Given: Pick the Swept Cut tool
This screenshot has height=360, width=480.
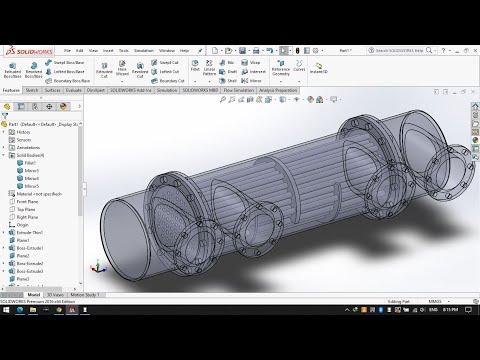Looking at the screenshot, I should click(165, 62).
